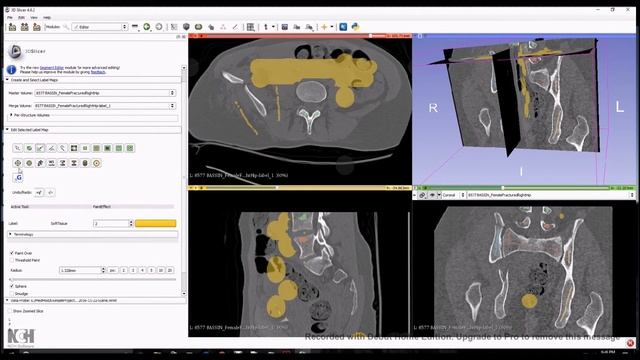Select the GrowCut effect tool
The height and width of the screenshot is (360, 640).
tap(40, 163)
